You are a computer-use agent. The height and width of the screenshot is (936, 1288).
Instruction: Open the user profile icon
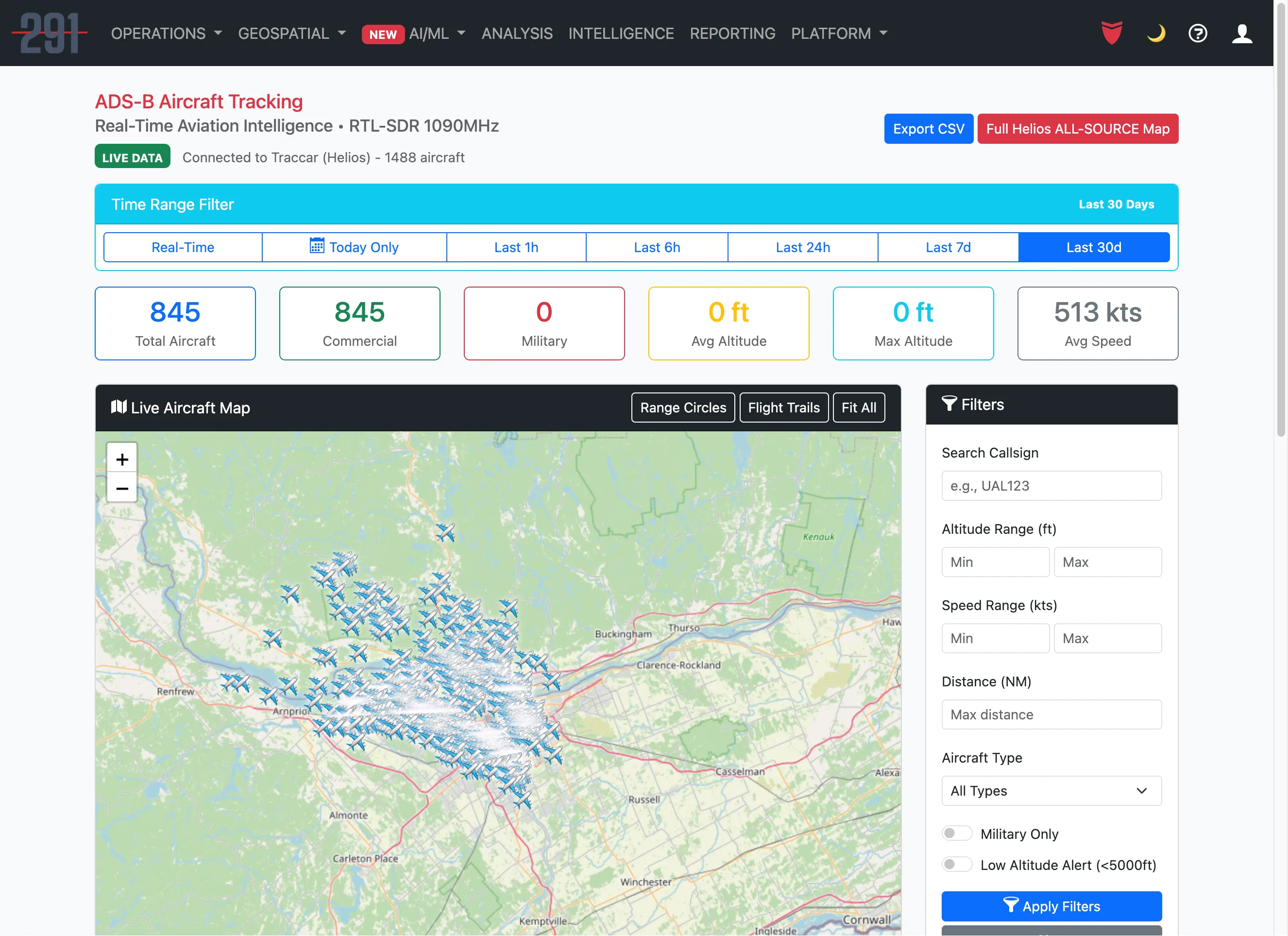click(1242, 34)
